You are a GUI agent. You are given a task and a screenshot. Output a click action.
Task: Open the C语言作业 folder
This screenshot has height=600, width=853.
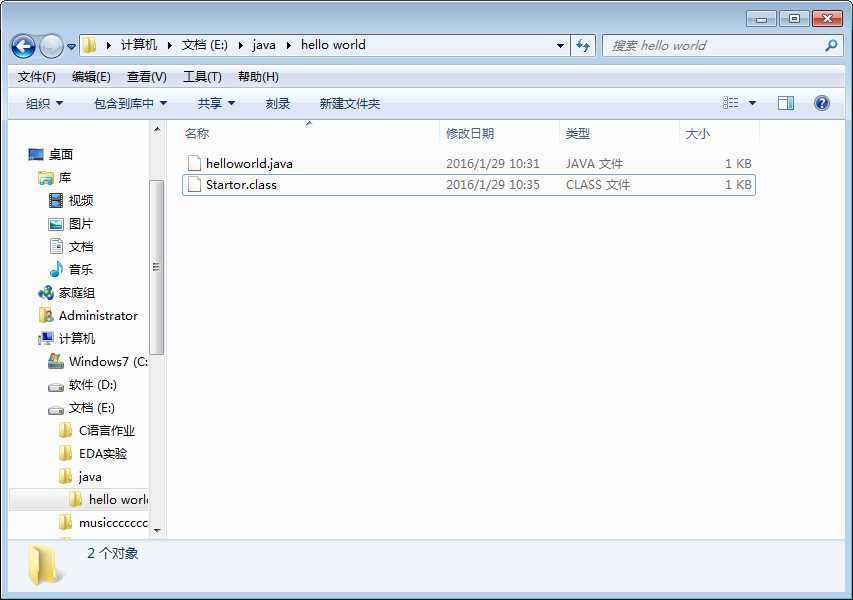(97, 431)
